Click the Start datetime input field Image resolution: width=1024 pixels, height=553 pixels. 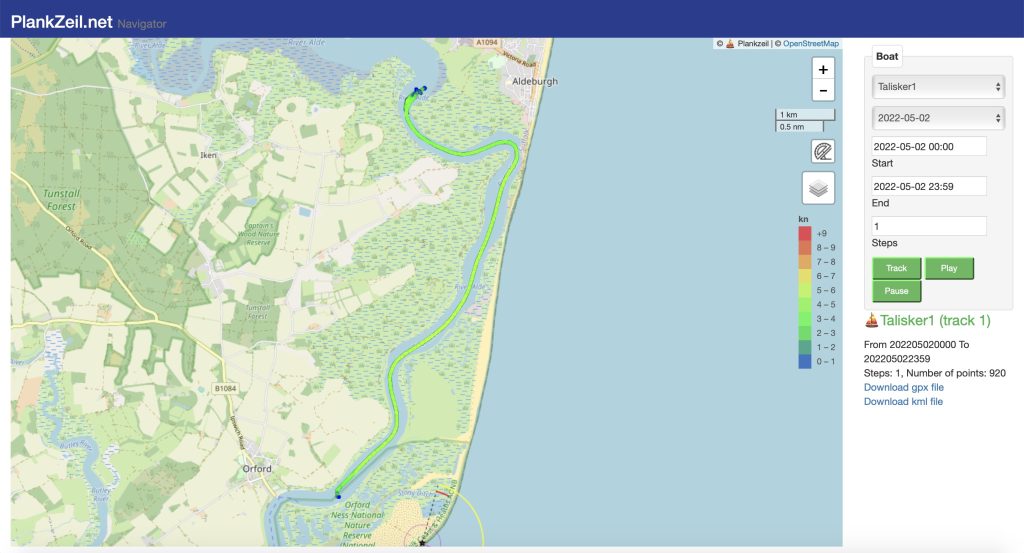[929, 146]
